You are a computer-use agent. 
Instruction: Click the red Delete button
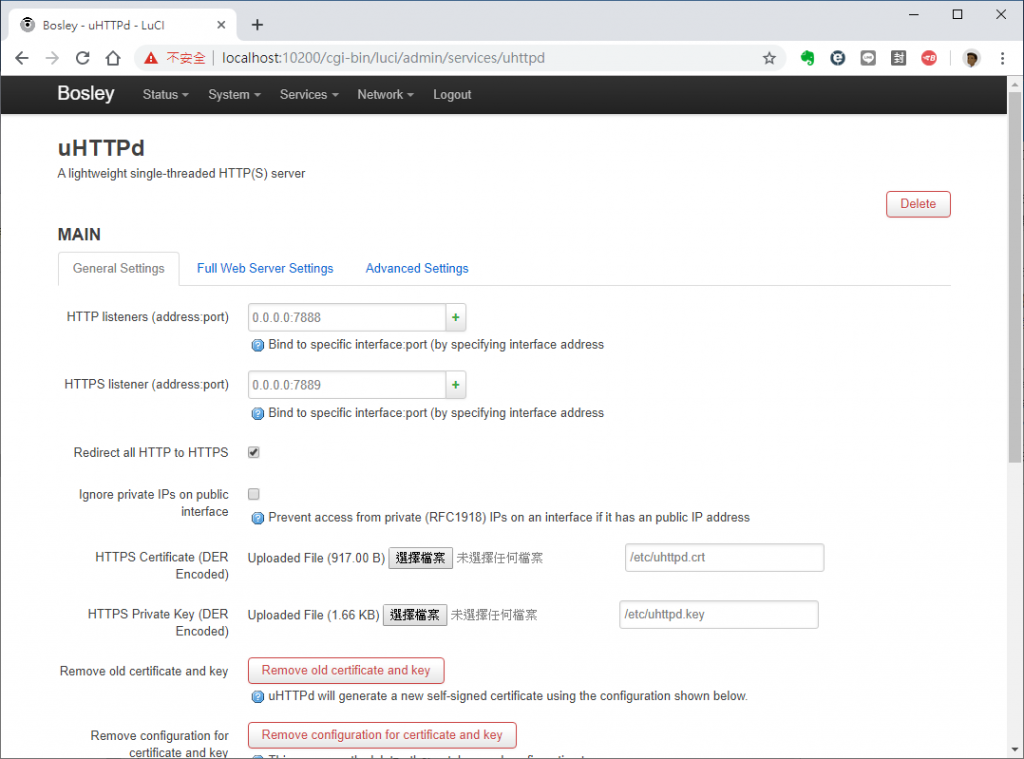click(x=918, y=204)
